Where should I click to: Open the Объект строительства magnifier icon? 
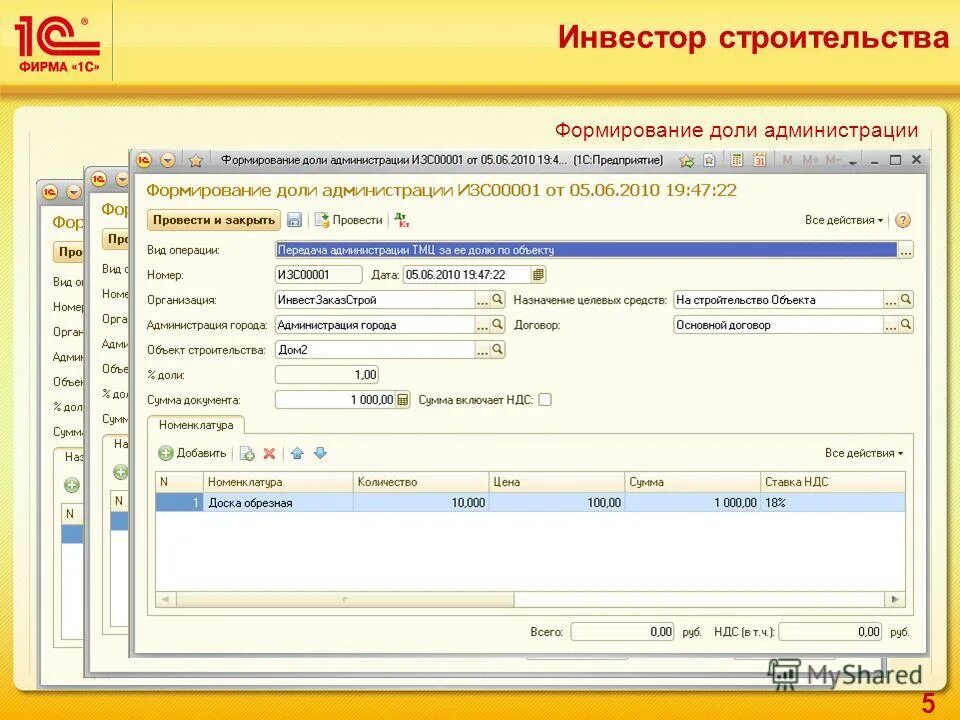tap(497, 350)
